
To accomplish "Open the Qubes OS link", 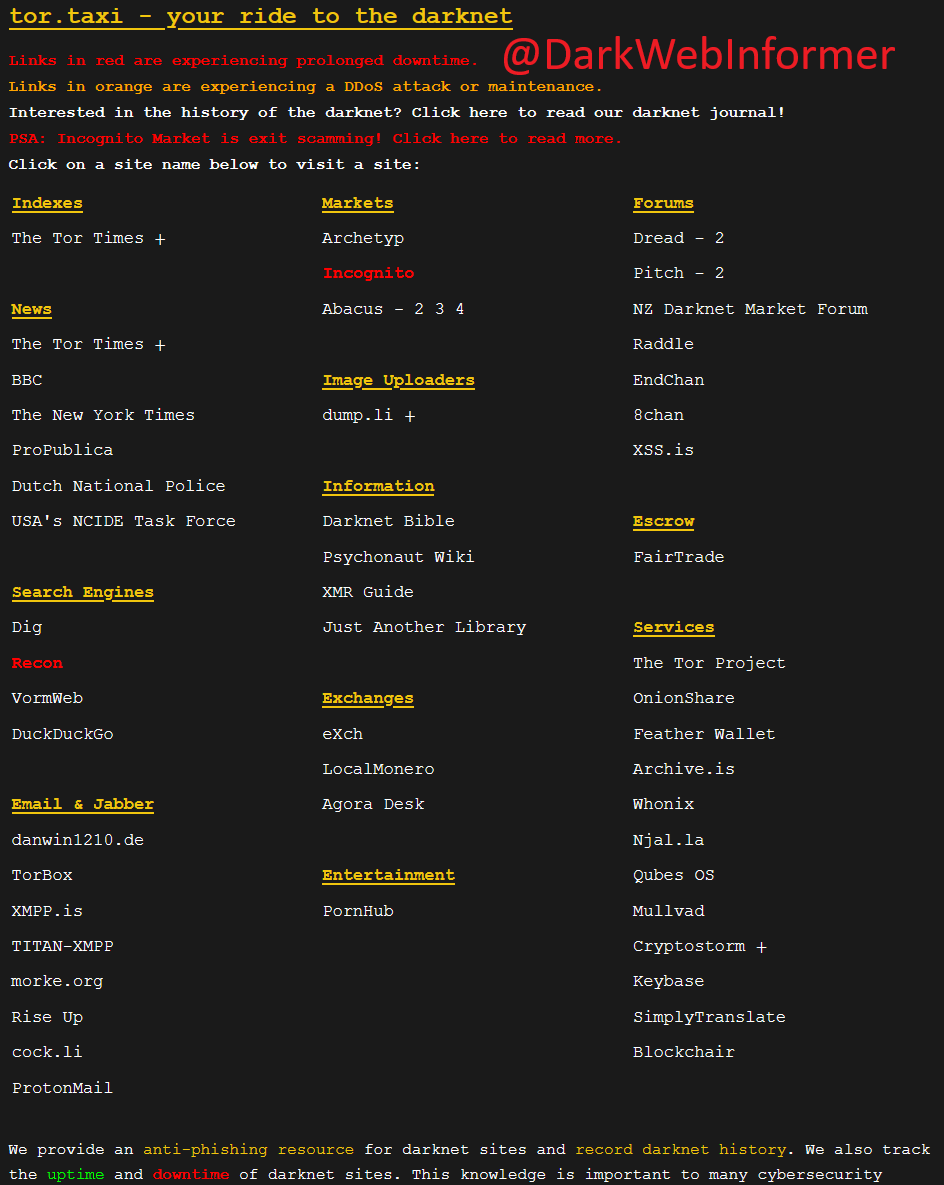I will coord(673,875).
